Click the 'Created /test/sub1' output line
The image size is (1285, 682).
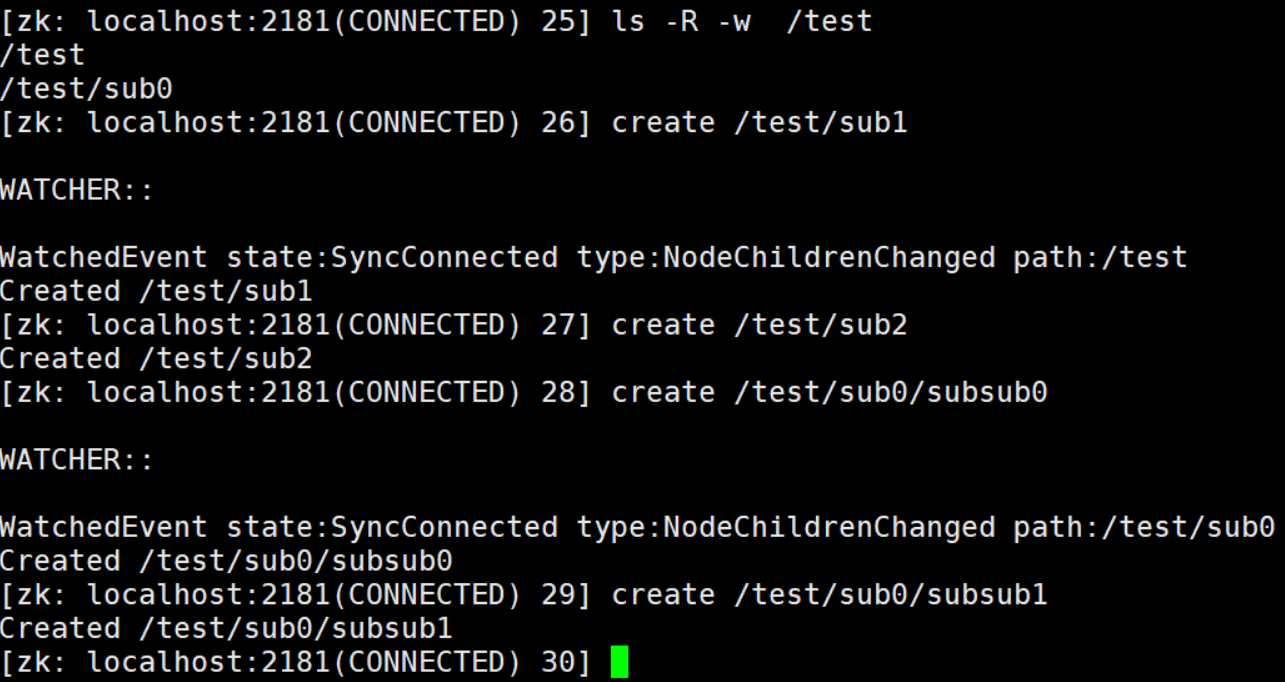[156, 291]
